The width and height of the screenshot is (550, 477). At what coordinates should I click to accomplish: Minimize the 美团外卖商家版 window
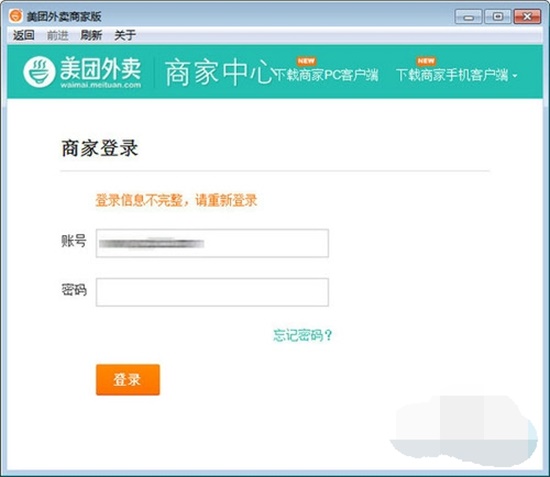(468, 16)
